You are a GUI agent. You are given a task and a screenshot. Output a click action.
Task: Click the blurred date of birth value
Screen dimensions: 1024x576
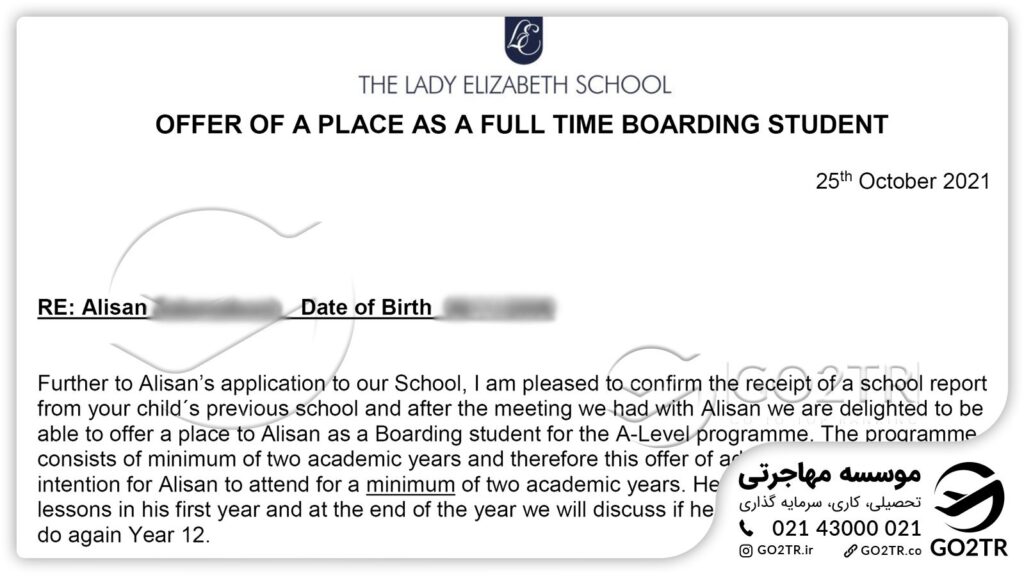[x=499, y=308]
